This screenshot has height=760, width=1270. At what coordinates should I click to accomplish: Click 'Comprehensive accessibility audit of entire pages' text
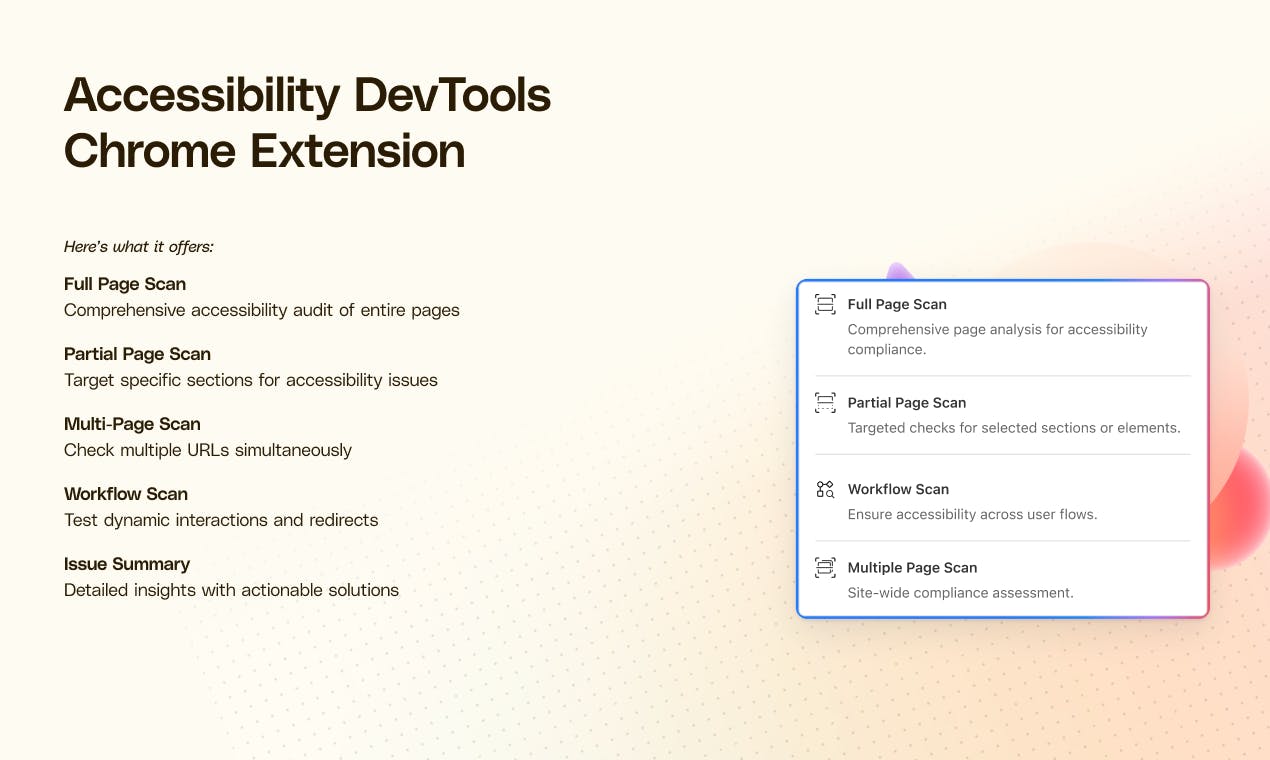pyautogui.click(x=262, y=310)
